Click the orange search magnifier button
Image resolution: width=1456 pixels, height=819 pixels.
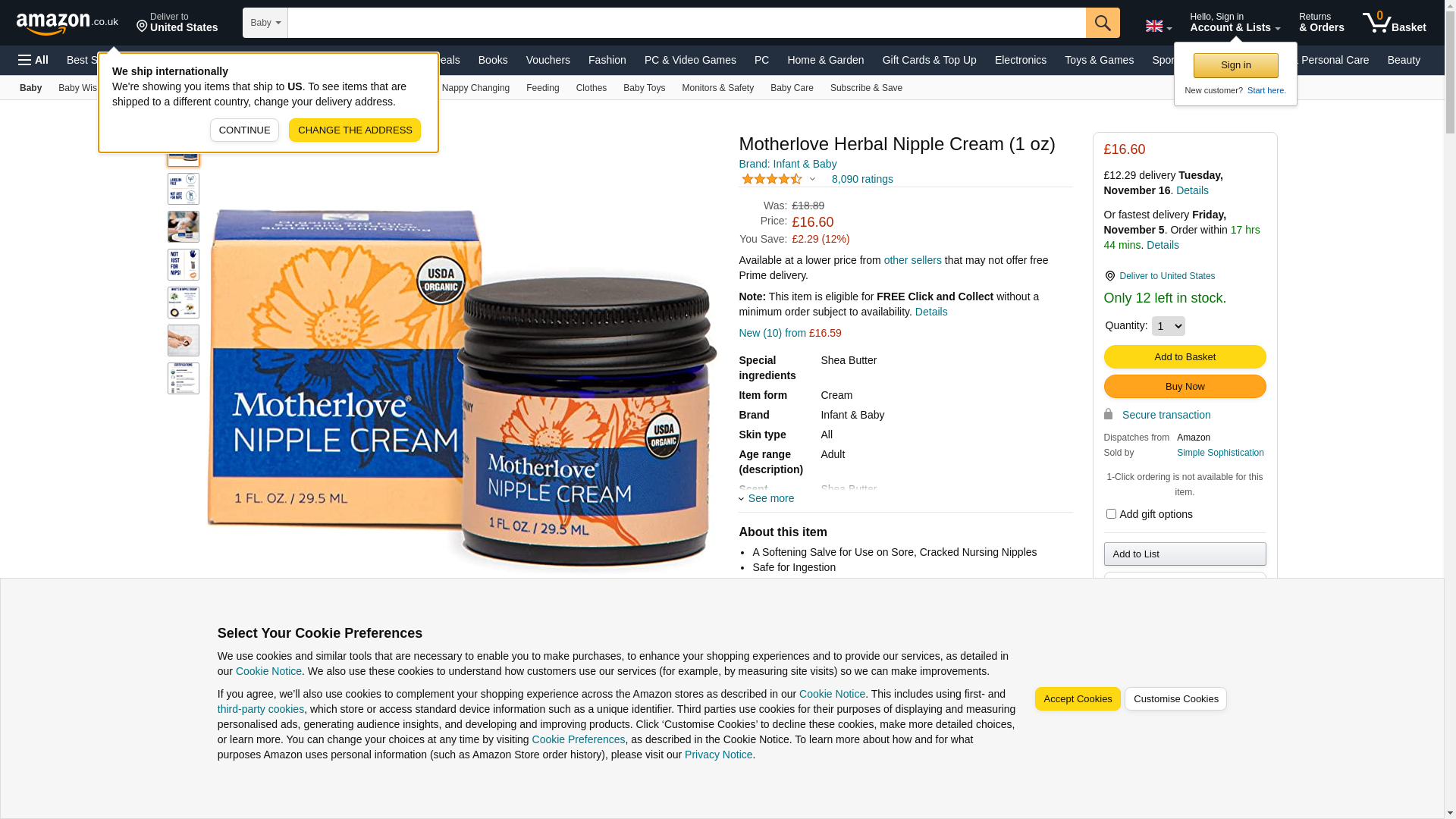(1103, 23)
